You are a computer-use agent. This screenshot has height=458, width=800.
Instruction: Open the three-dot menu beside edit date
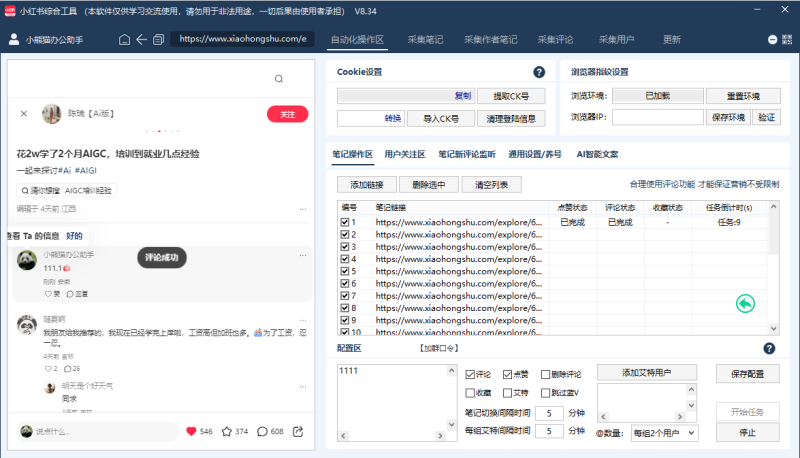coord(303,209)
